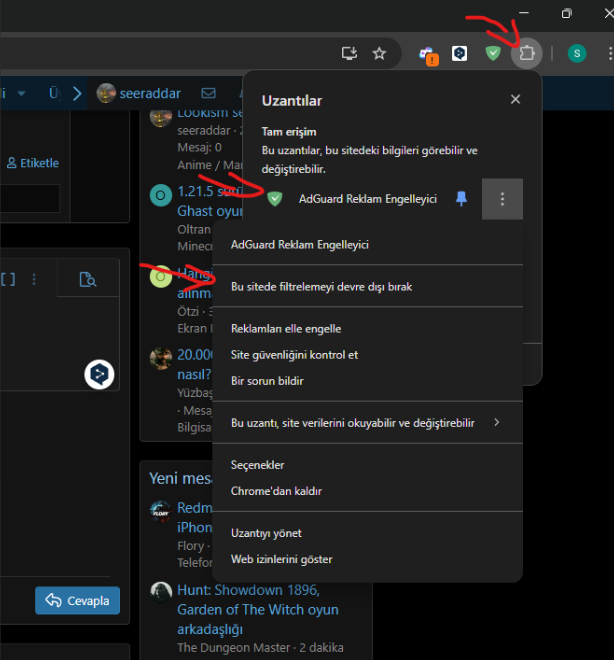The height and width of the screenshot is (660, 614).
Task: Choose Web izinlerini göster
Action: click(x=367, y=559)
